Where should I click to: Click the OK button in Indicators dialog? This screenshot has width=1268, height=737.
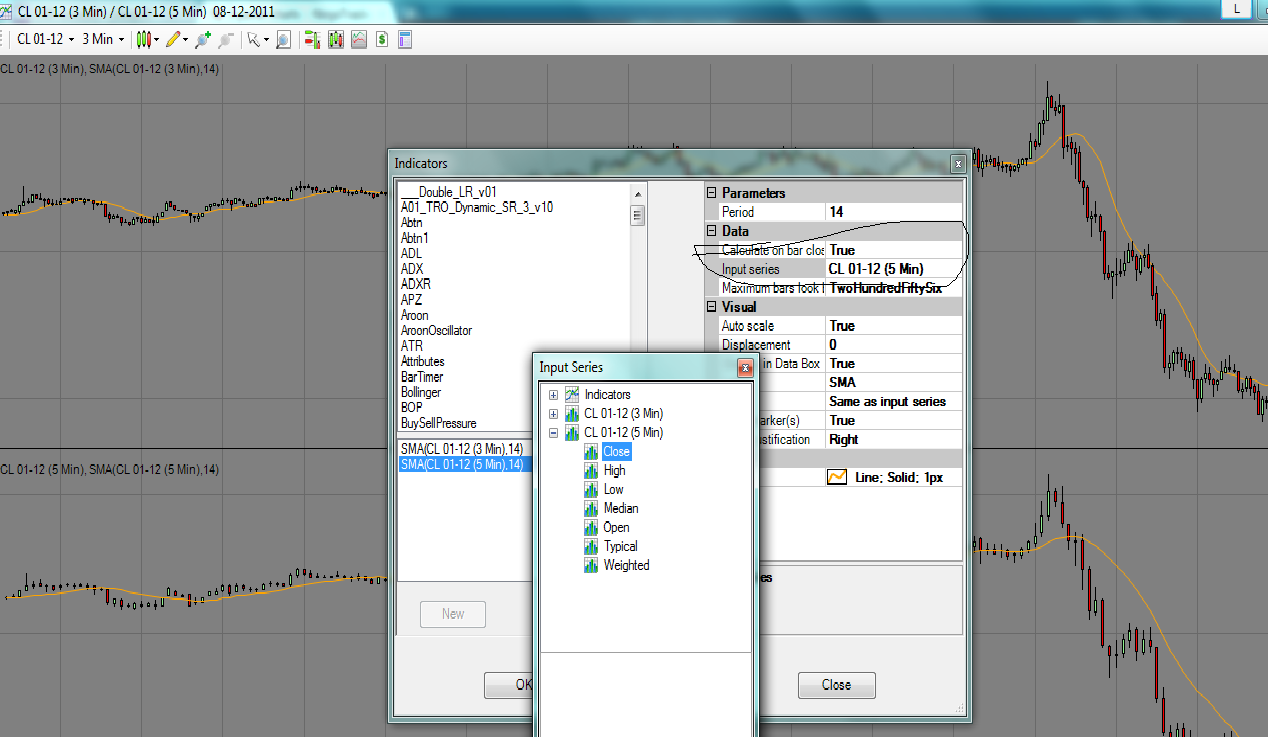511,685
